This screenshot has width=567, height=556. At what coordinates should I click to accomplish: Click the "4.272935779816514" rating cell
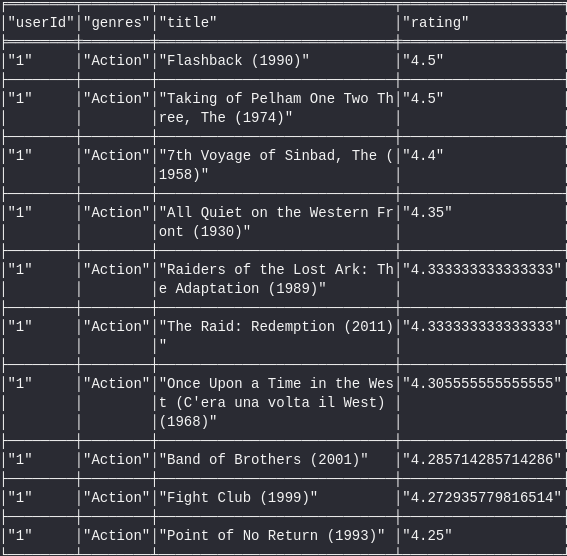pos(482,497)
